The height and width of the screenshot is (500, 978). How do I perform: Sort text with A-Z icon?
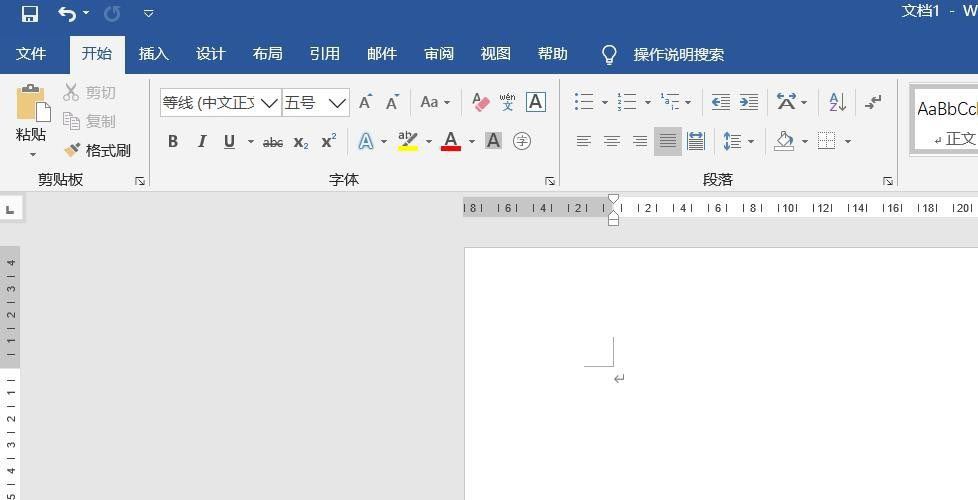point(838,102)
